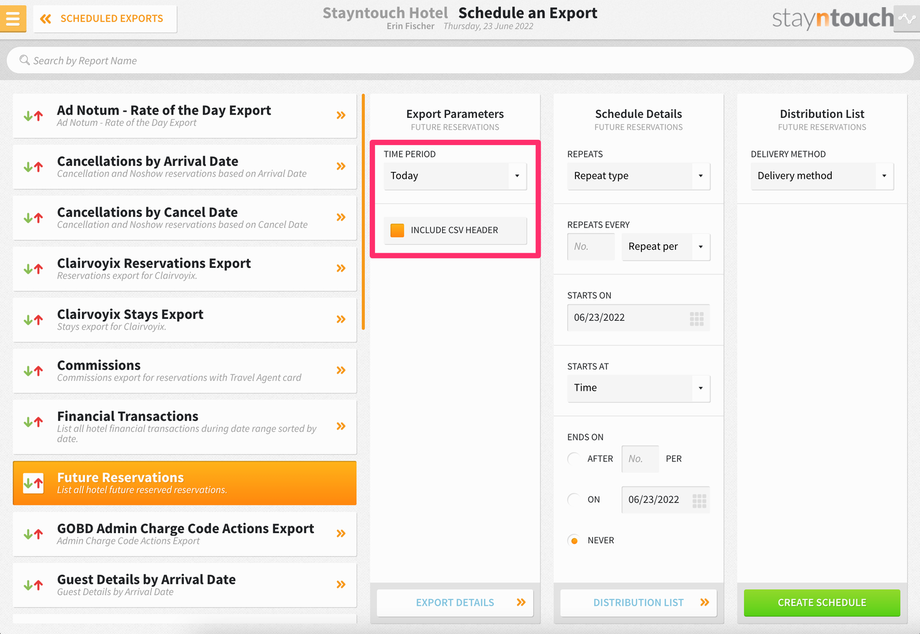Select Commissions report

[x=184, y=371]
